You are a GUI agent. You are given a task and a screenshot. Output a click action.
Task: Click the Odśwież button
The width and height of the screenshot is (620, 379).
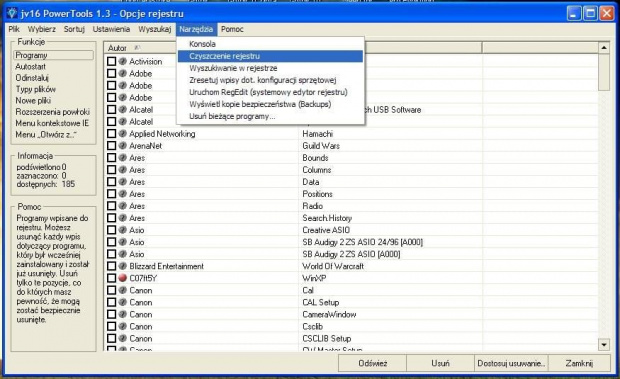[x=372, y=363]
